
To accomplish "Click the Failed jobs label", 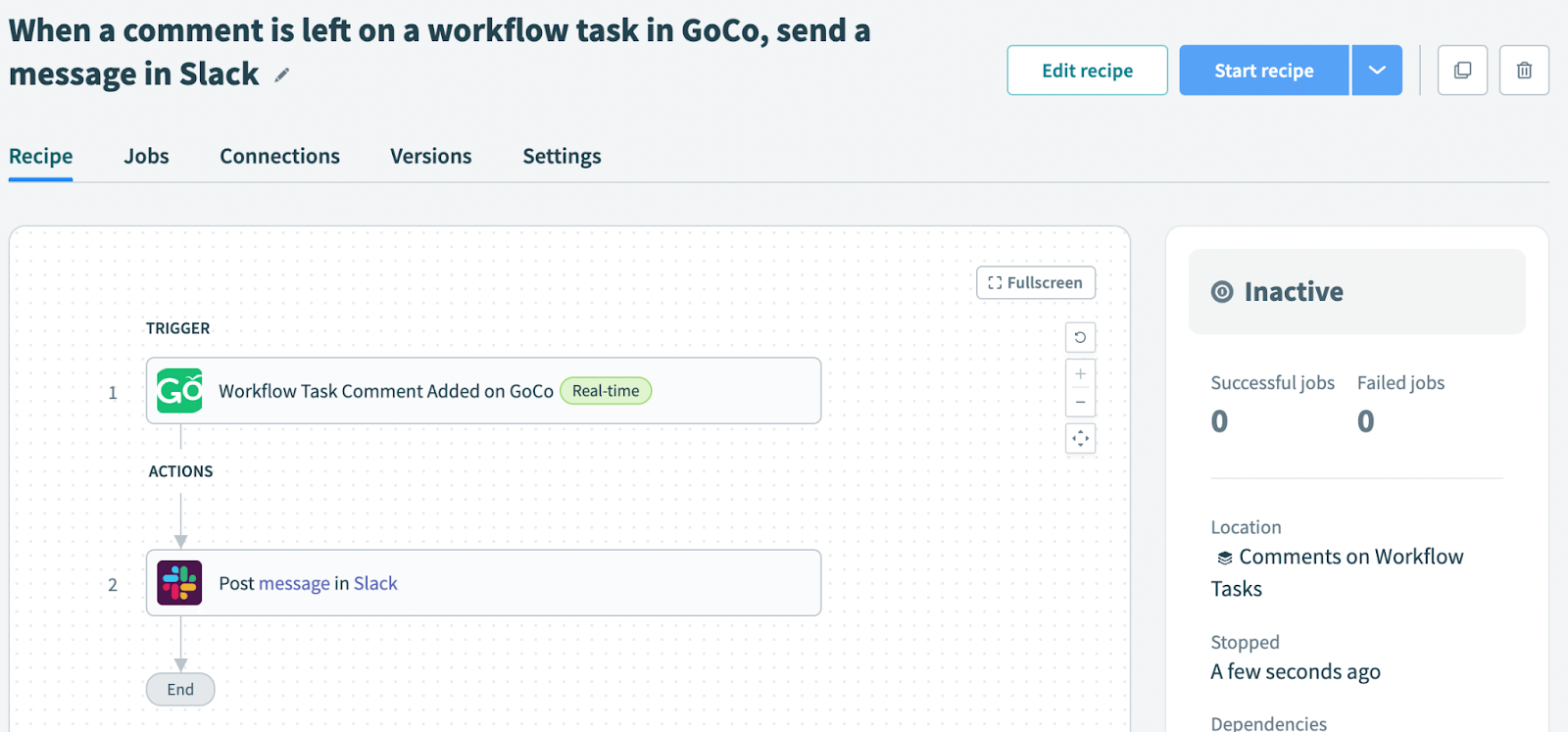I will coord(1400,383).
